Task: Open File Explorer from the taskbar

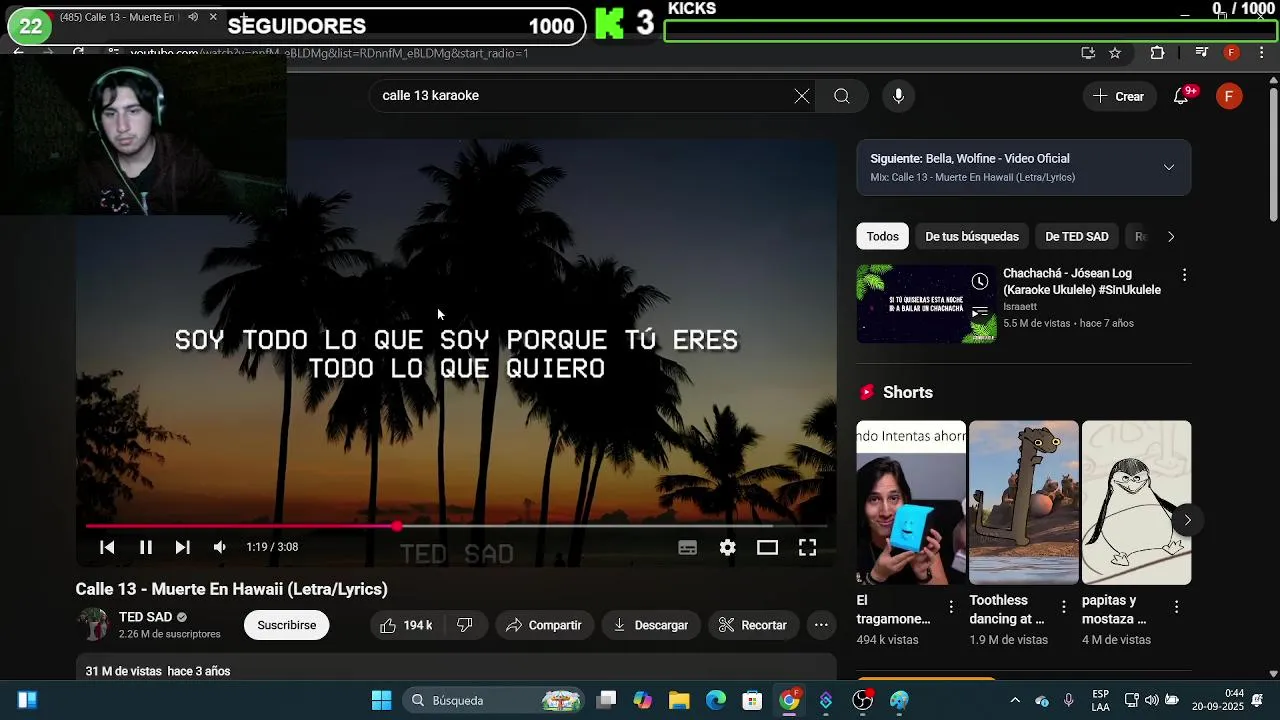Action: 679,700
